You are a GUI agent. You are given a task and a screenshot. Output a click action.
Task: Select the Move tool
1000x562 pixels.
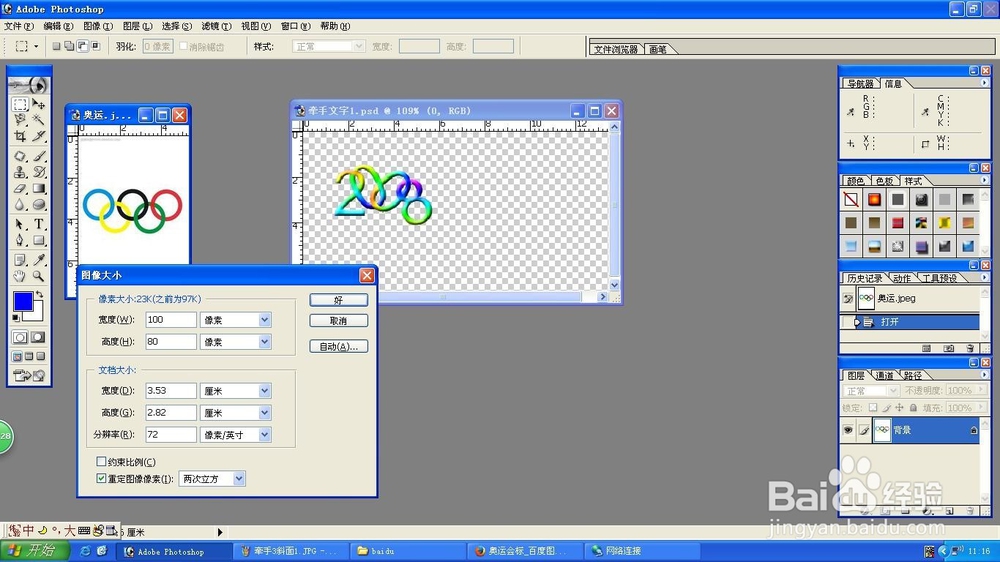pyautogui.click(x=39, y=104)
